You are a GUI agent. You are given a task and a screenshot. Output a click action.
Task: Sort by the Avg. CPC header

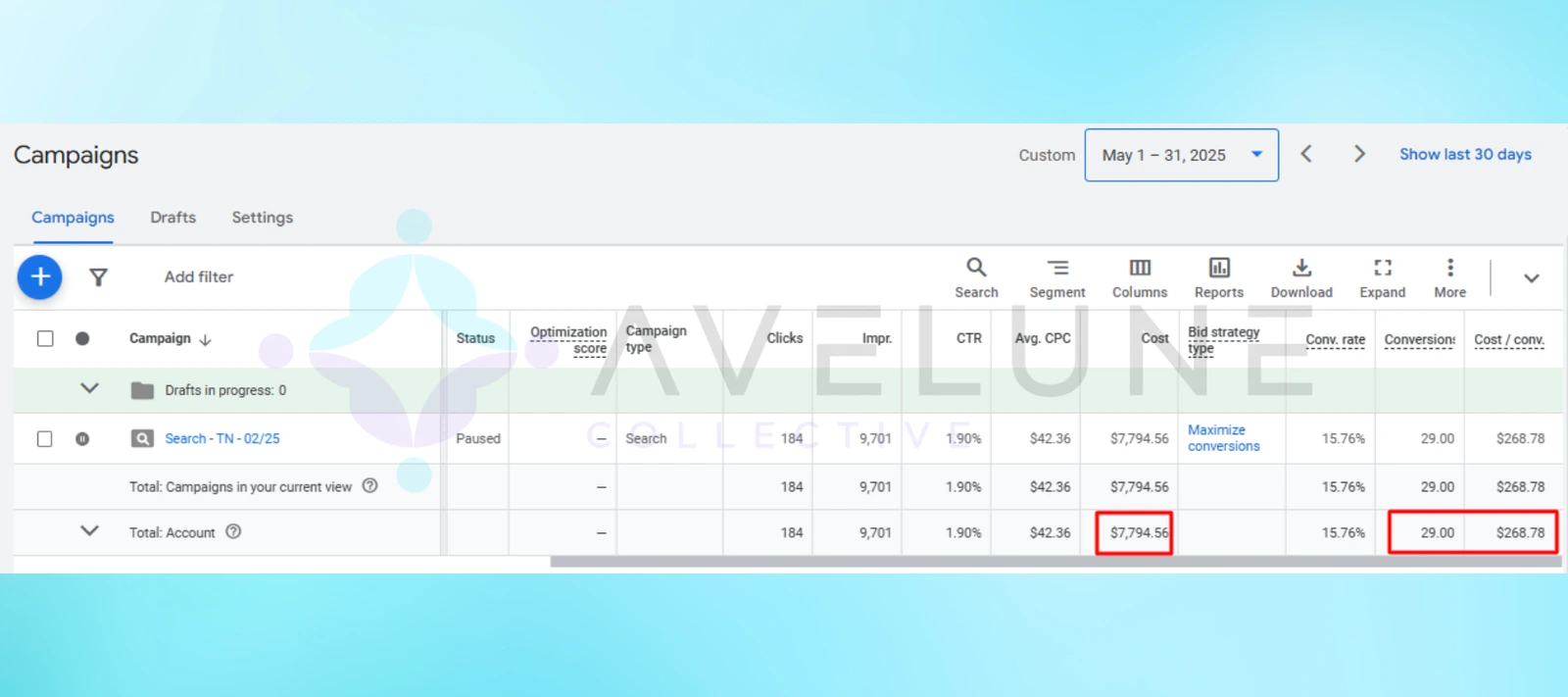tap(1043, 338)
